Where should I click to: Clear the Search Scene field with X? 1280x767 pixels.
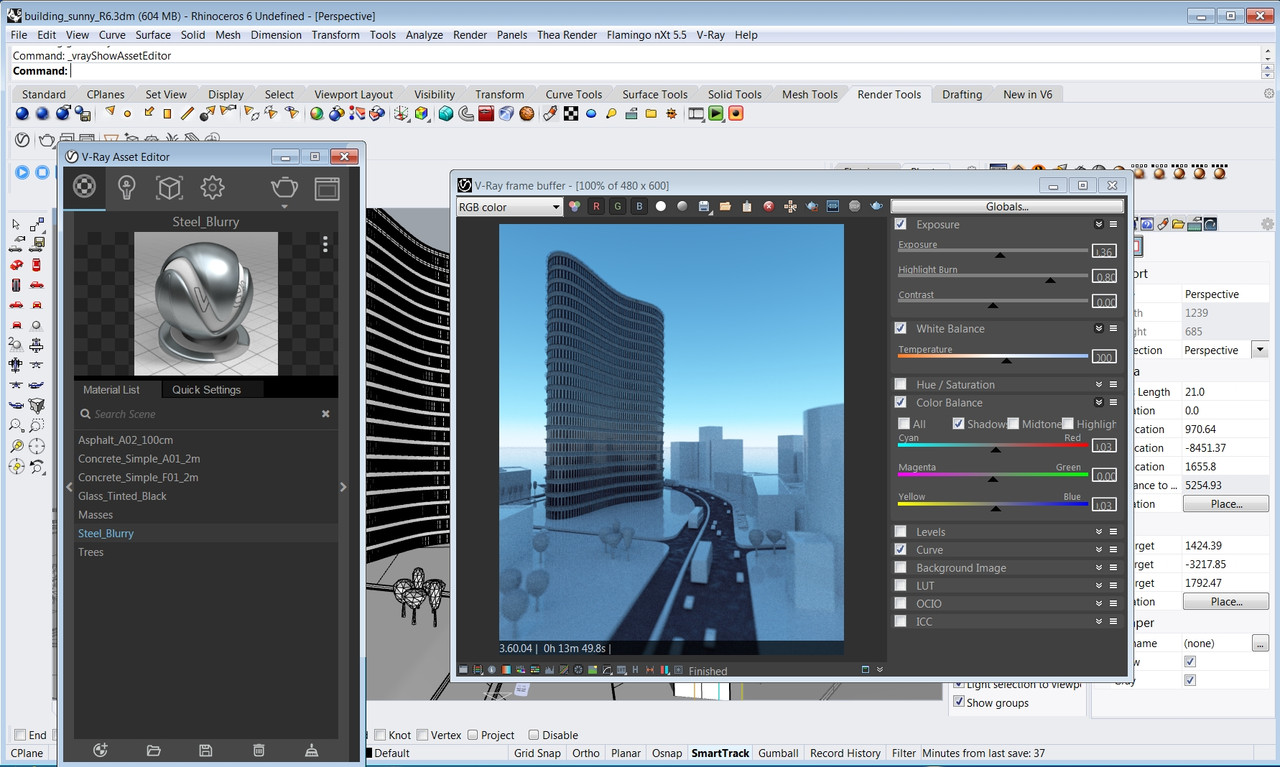(325, 414)
